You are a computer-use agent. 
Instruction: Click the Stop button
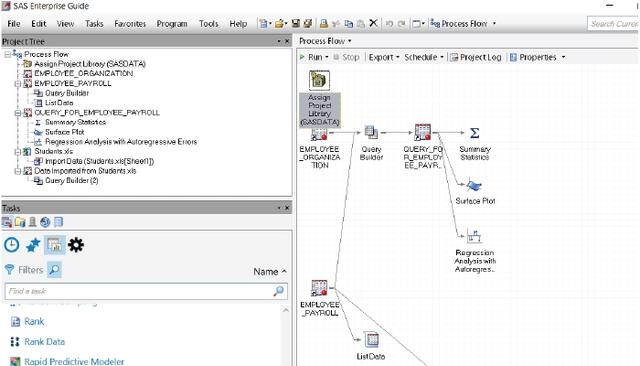346,57
